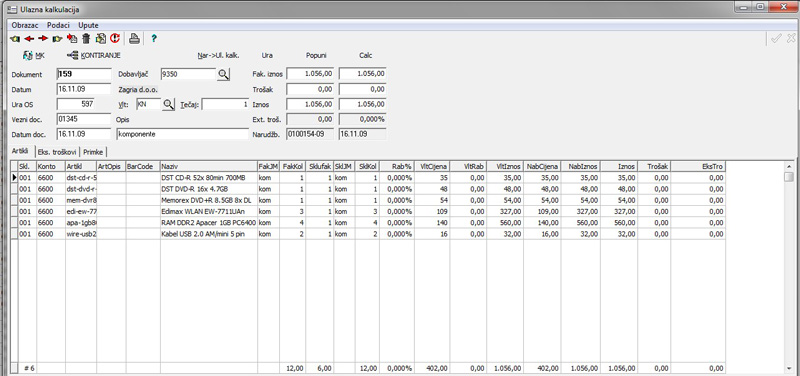Switch to the Artikli tab
This screenshot has width=800, height=376.
20,152
